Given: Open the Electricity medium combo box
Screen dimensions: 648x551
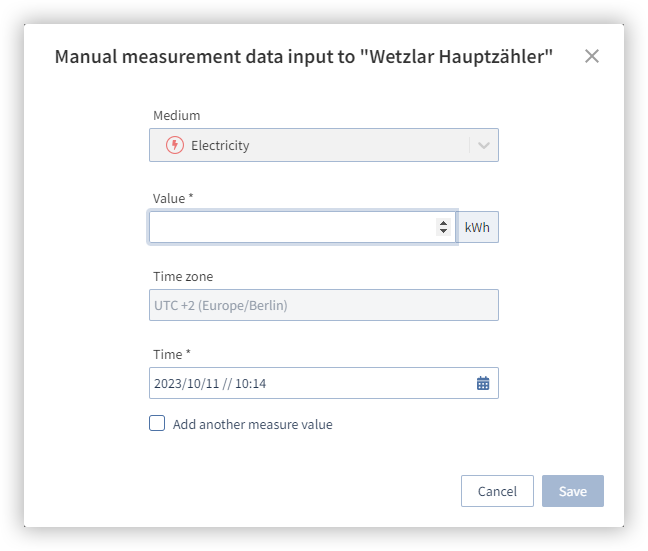Looking at the screenshot, I should point(324,145).
